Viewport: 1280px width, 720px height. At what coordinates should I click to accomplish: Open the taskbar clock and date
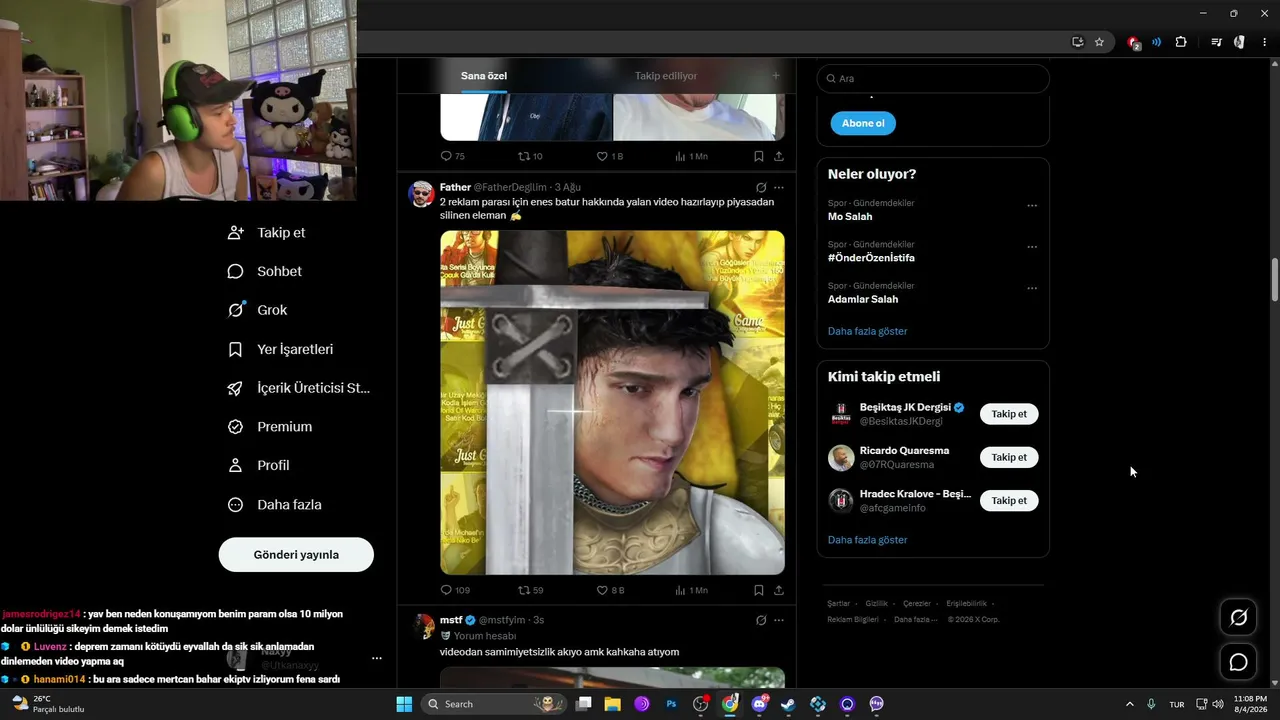click(x=1250, y=704)
